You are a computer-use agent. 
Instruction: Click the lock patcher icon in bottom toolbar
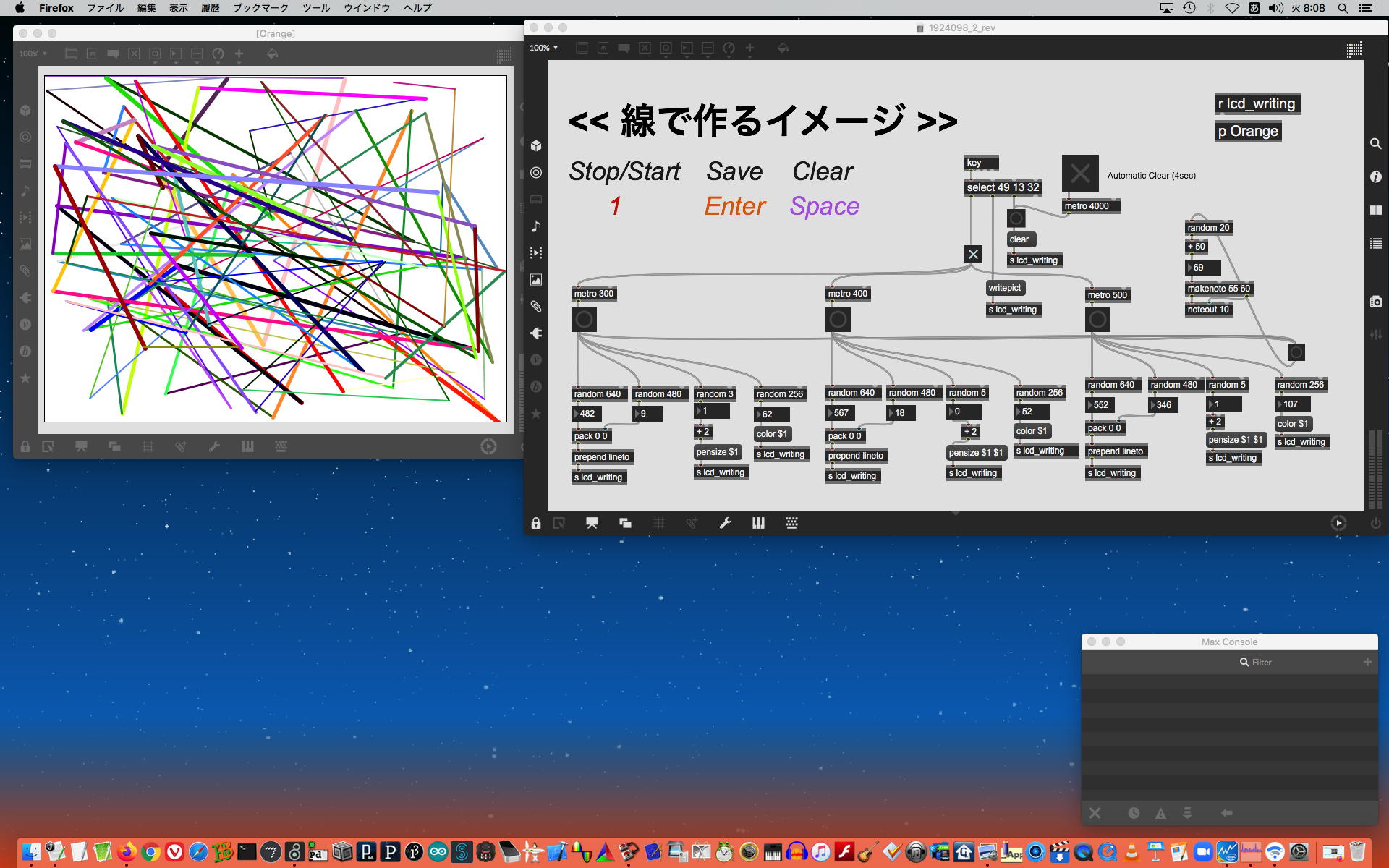(536, 523)
